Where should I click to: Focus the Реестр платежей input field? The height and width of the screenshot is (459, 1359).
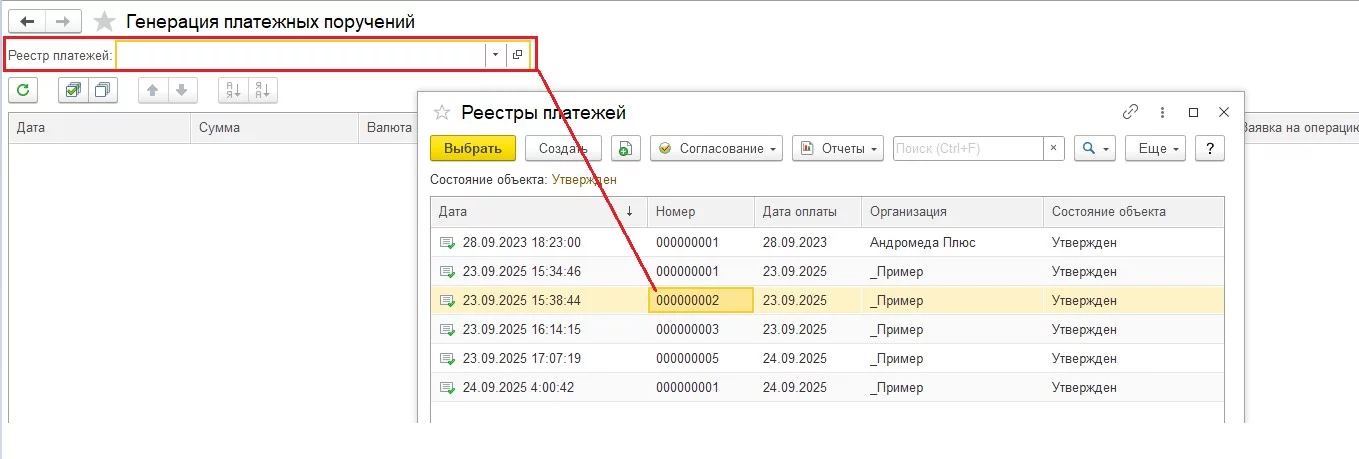(x=301, y=55)
